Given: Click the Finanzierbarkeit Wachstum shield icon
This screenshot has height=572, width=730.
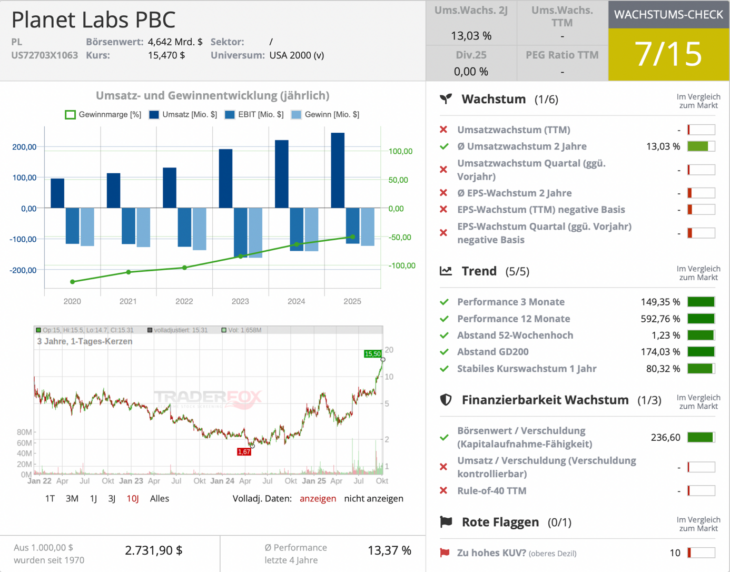Looking at the screenshot, I should (x=446, y=400).
